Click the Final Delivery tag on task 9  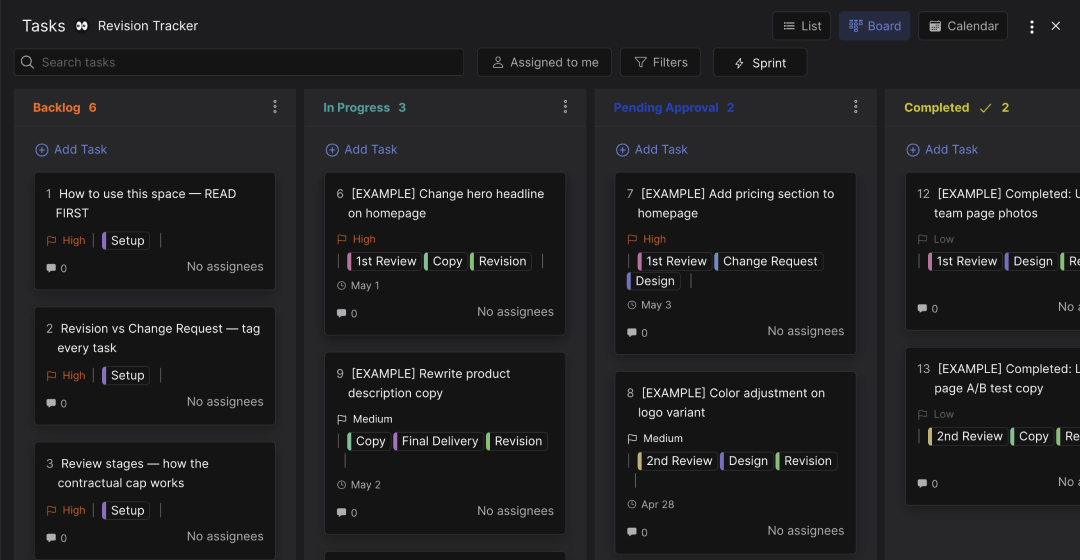click(x=438, y=441)
